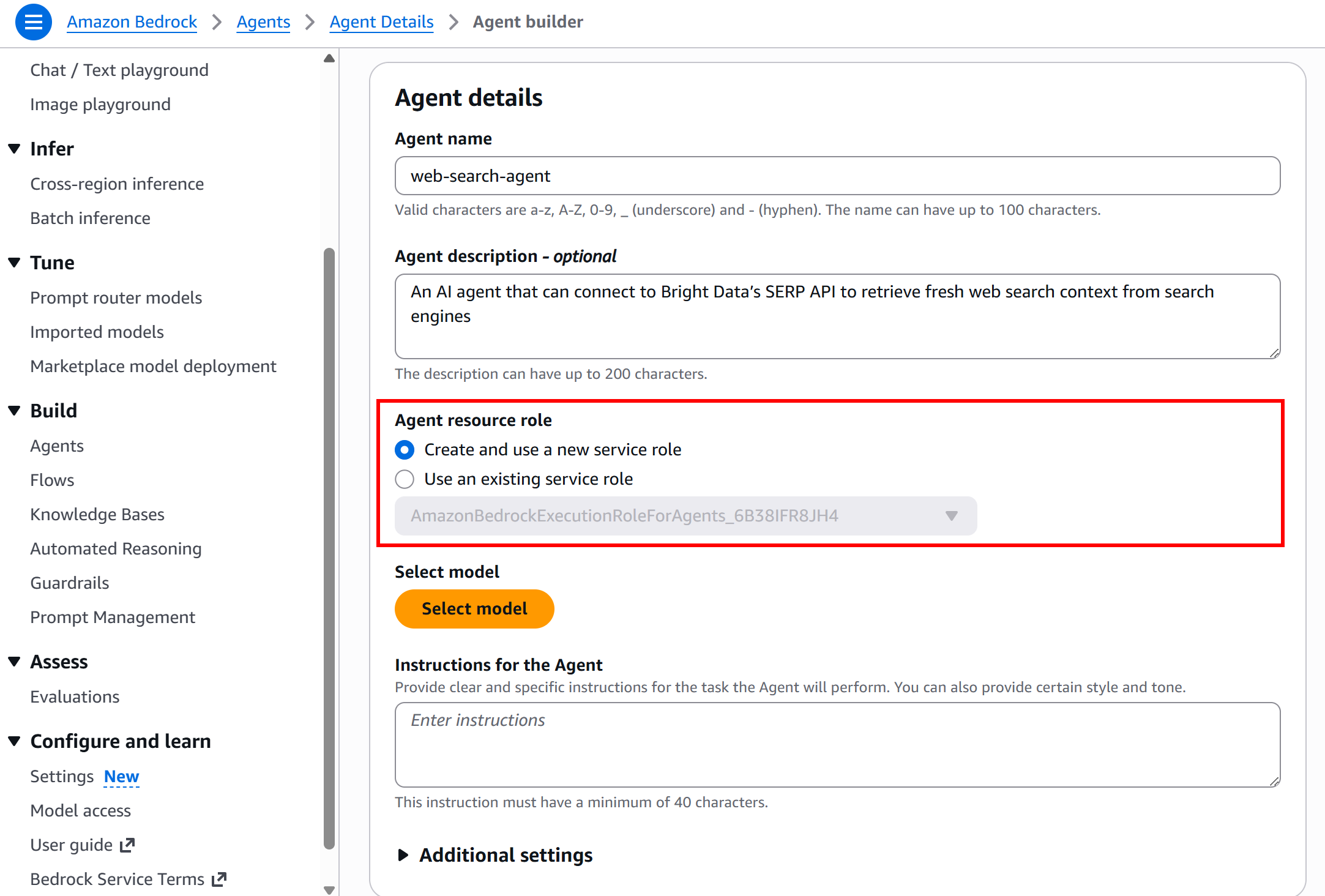
Task: Follow the Amazon Bedrock breadcrumb link
Action: coord(132,21)
